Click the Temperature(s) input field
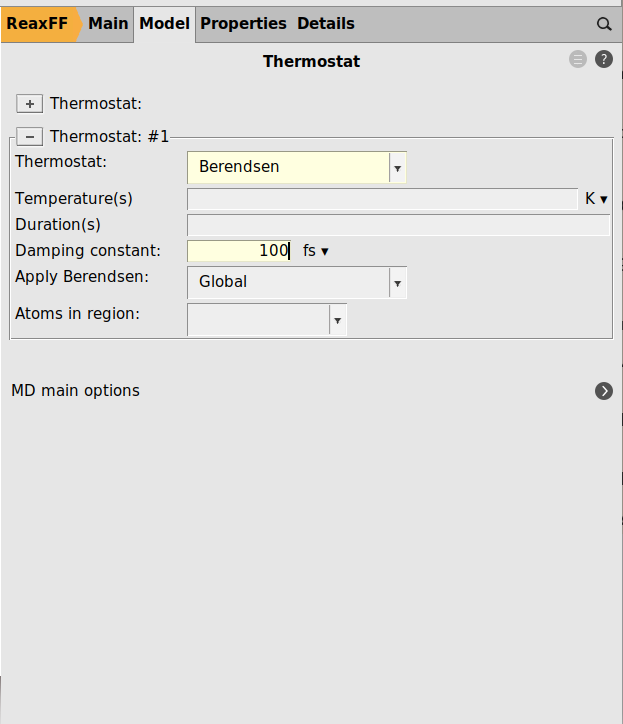 382,199
